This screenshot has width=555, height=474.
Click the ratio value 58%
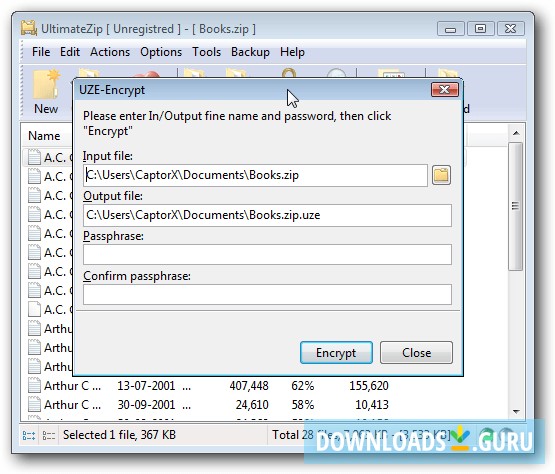click(303, 405)
